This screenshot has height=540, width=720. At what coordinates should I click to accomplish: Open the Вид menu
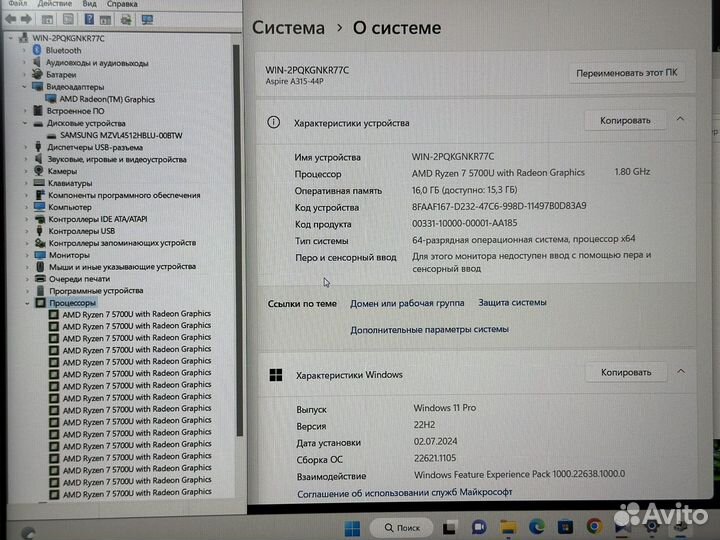[x=90, y=4]
